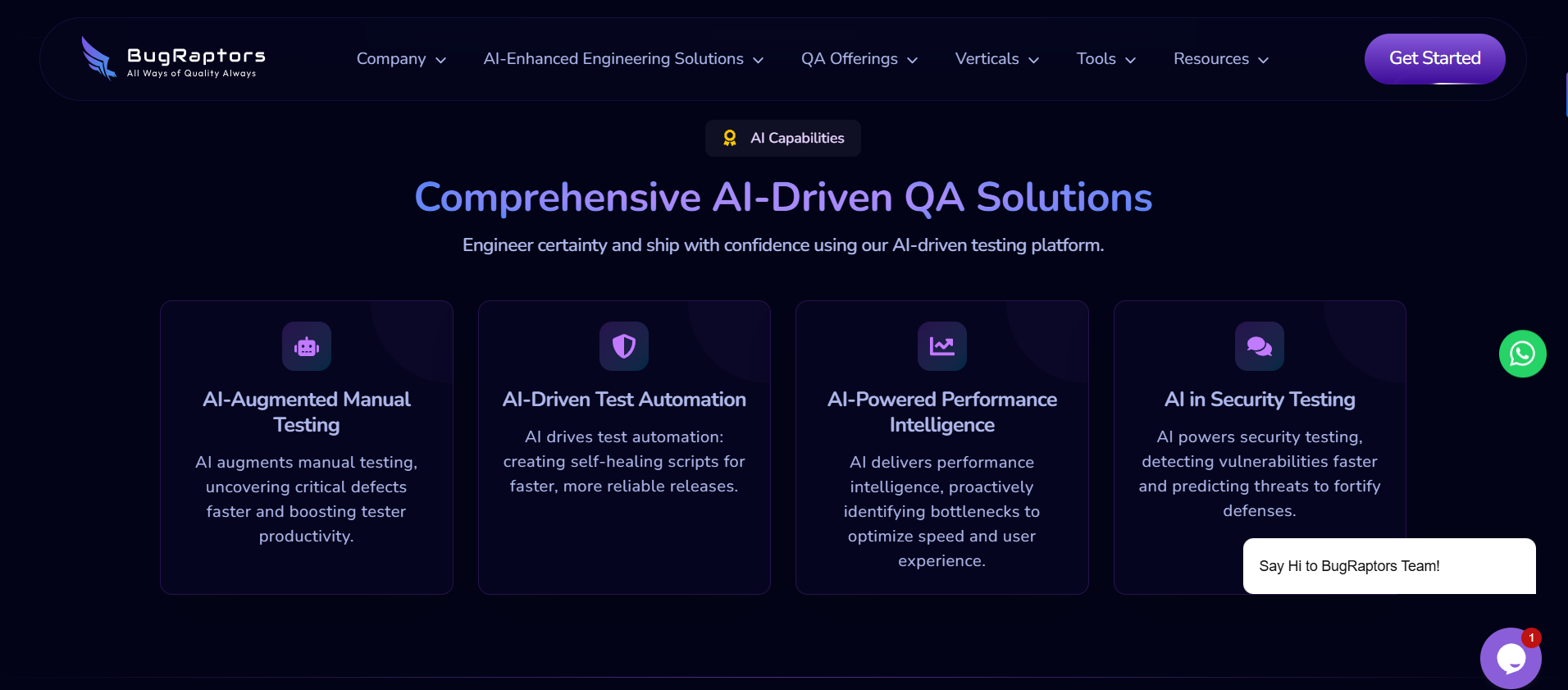Click the BugRaptors logo
Image resolution: width=1568 pixels, height=690 pixels.
[173, 58]
